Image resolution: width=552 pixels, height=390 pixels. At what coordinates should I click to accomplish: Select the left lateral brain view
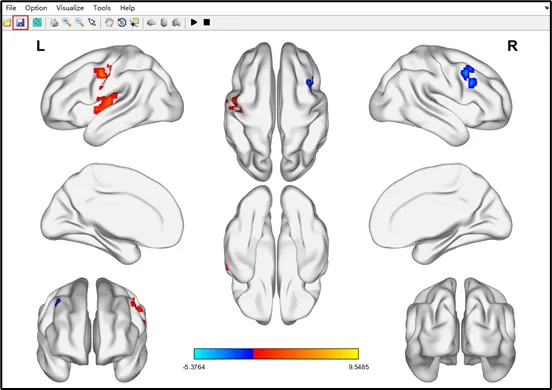[112, 95]
